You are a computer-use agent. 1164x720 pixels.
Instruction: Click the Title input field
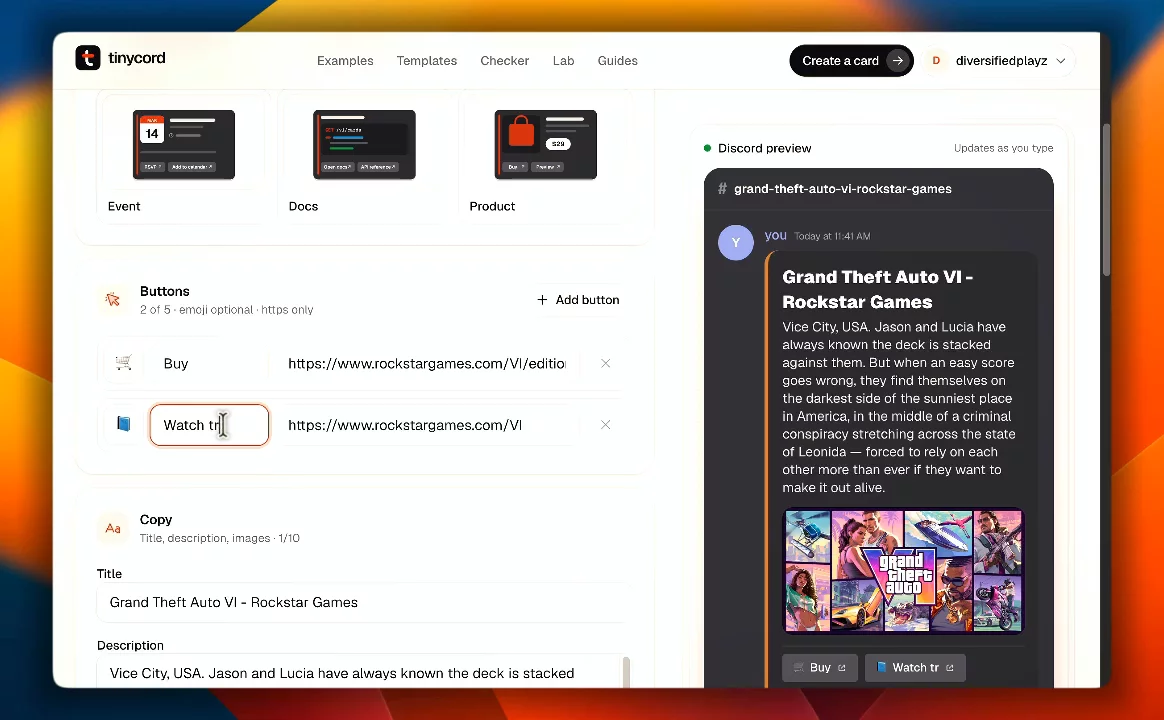click(364, 602)
